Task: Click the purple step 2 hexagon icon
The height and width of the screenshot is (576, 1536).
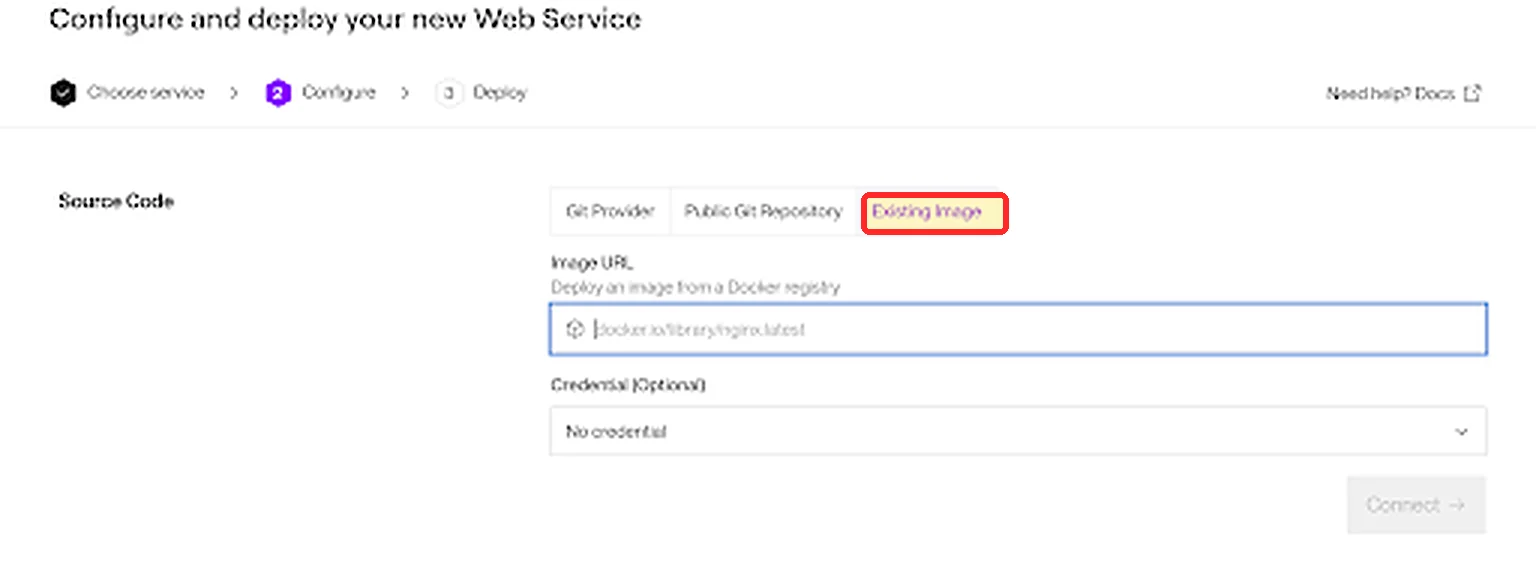Action: click(x=278, y=94)
